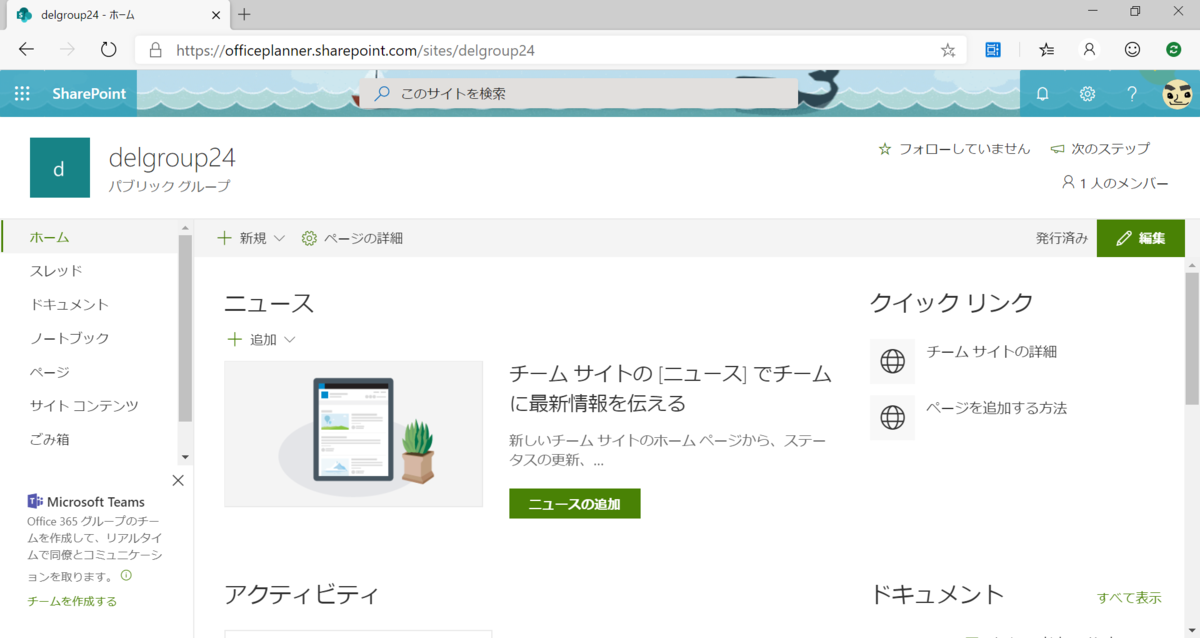Open the favorites list icon

coord(1046,50)
